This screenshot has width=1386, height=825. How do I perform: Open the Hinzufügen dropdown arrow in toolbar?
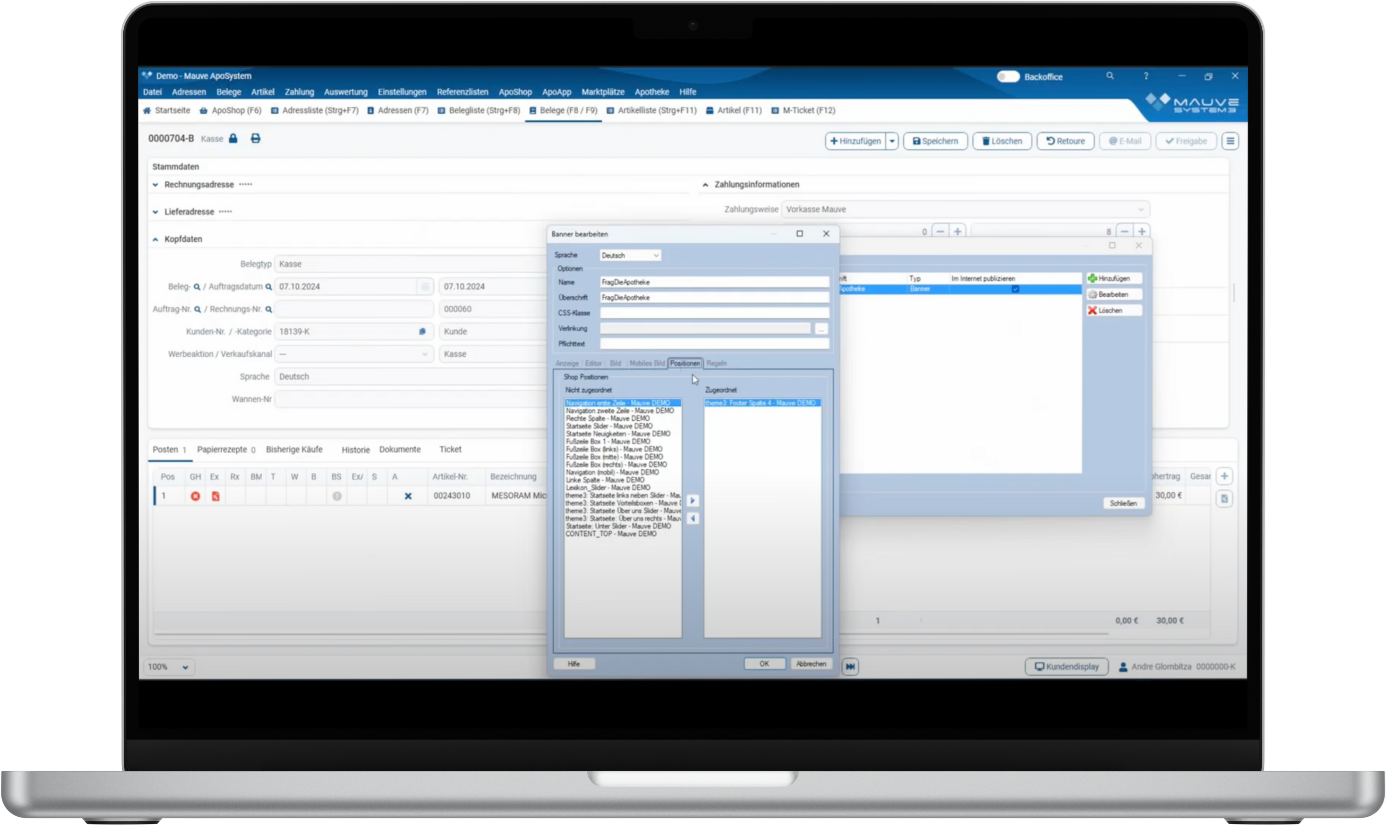coord(892,141)
